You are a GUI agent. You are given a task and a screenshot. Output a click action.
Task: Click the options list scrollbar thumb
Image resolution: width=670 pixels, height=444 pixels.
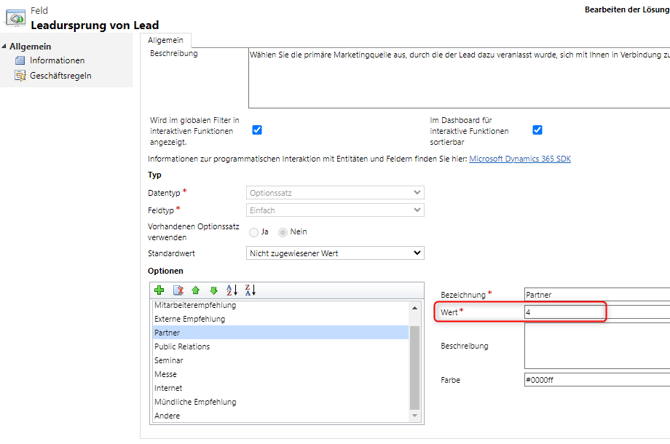point(414,368)
